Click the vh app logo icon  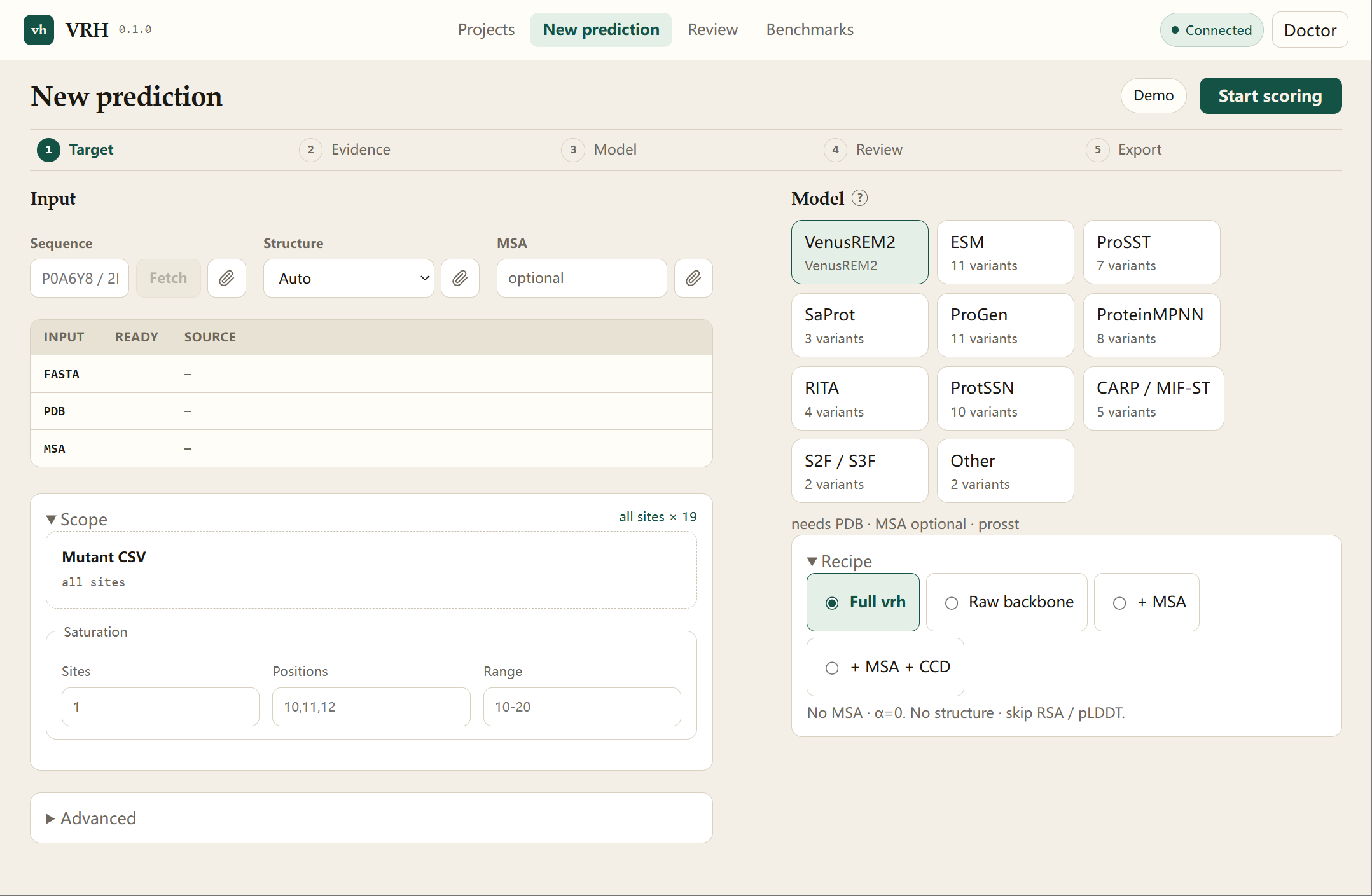coord(39,30)
